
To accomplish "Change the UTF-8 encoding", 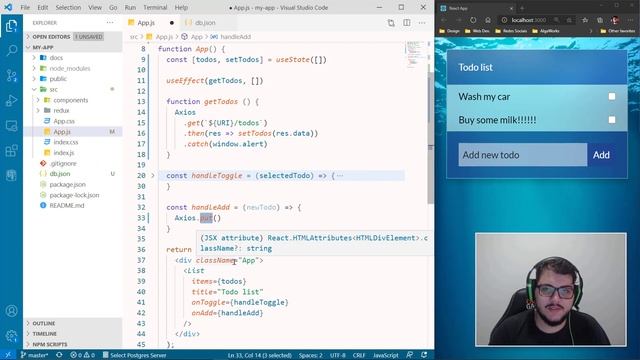I will 338,355.
